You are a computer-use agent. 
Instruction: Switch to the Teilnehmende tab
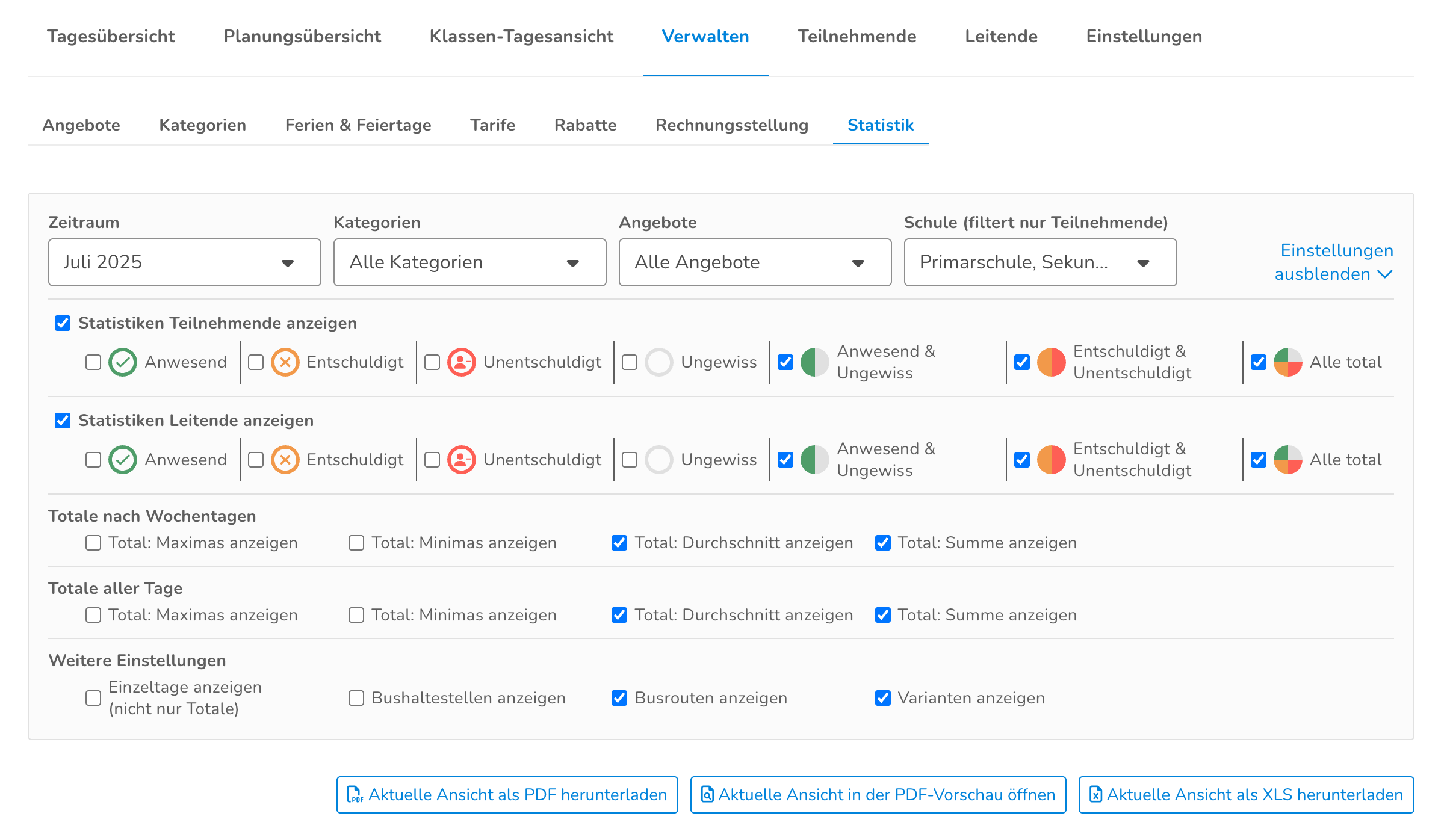[857, 36]
